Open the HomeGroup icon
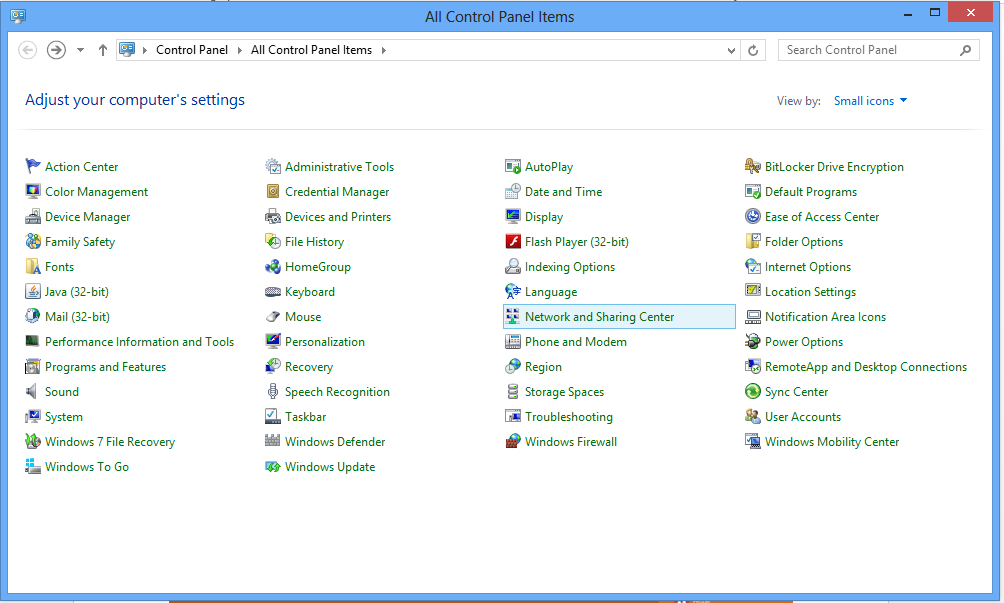Image resolution: width=1004 pixels, height=603 pixels. [x=273, y=266]
